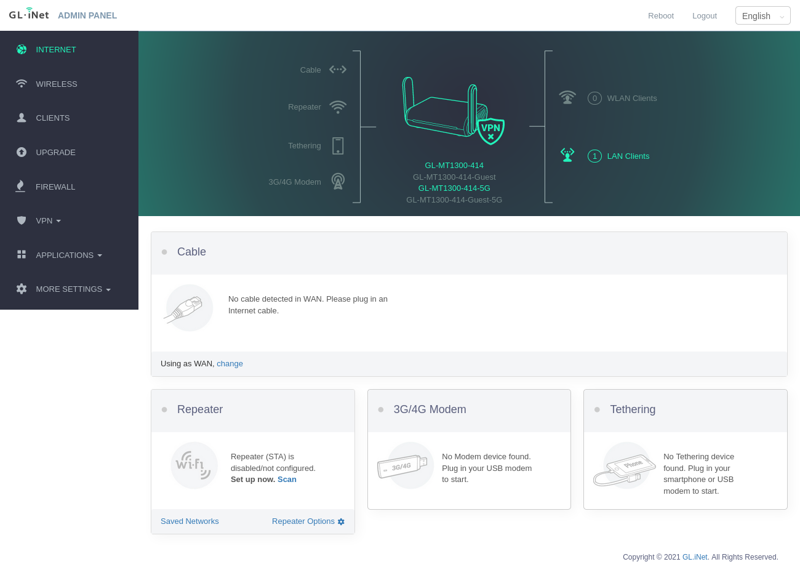Click the Internet globe icon in sidebar
The height and width of the screenshot is (567, 800).
(x=21, y=50)
